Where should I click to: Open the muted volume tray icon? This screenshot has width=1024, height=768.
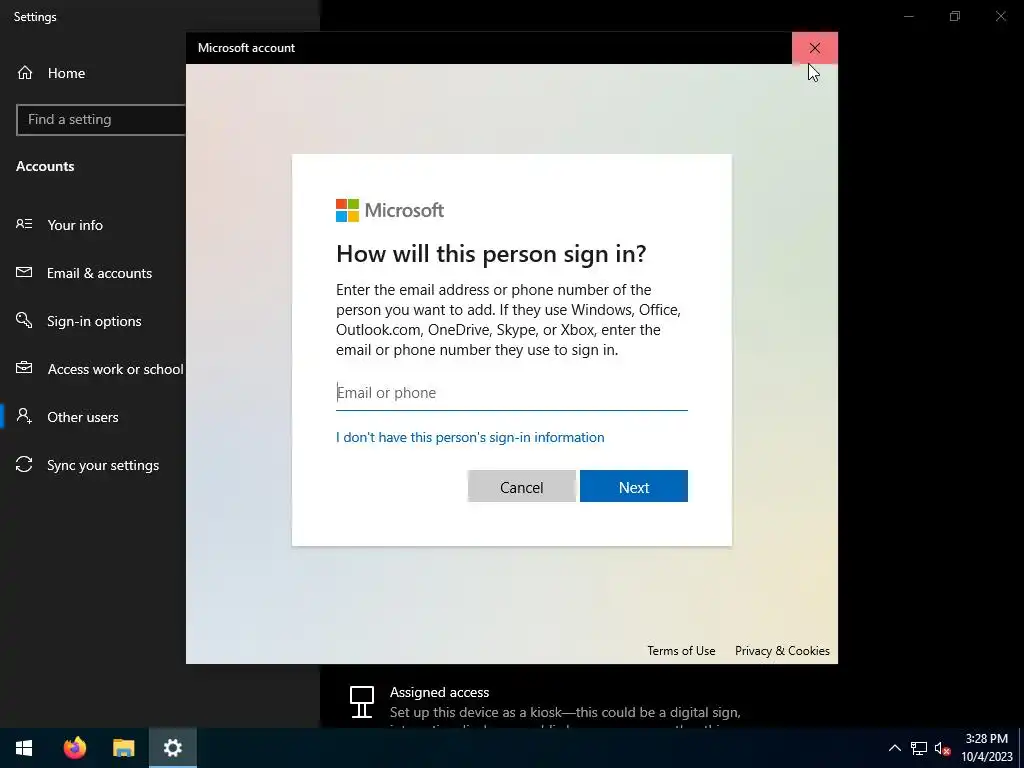tap(942, 748)
